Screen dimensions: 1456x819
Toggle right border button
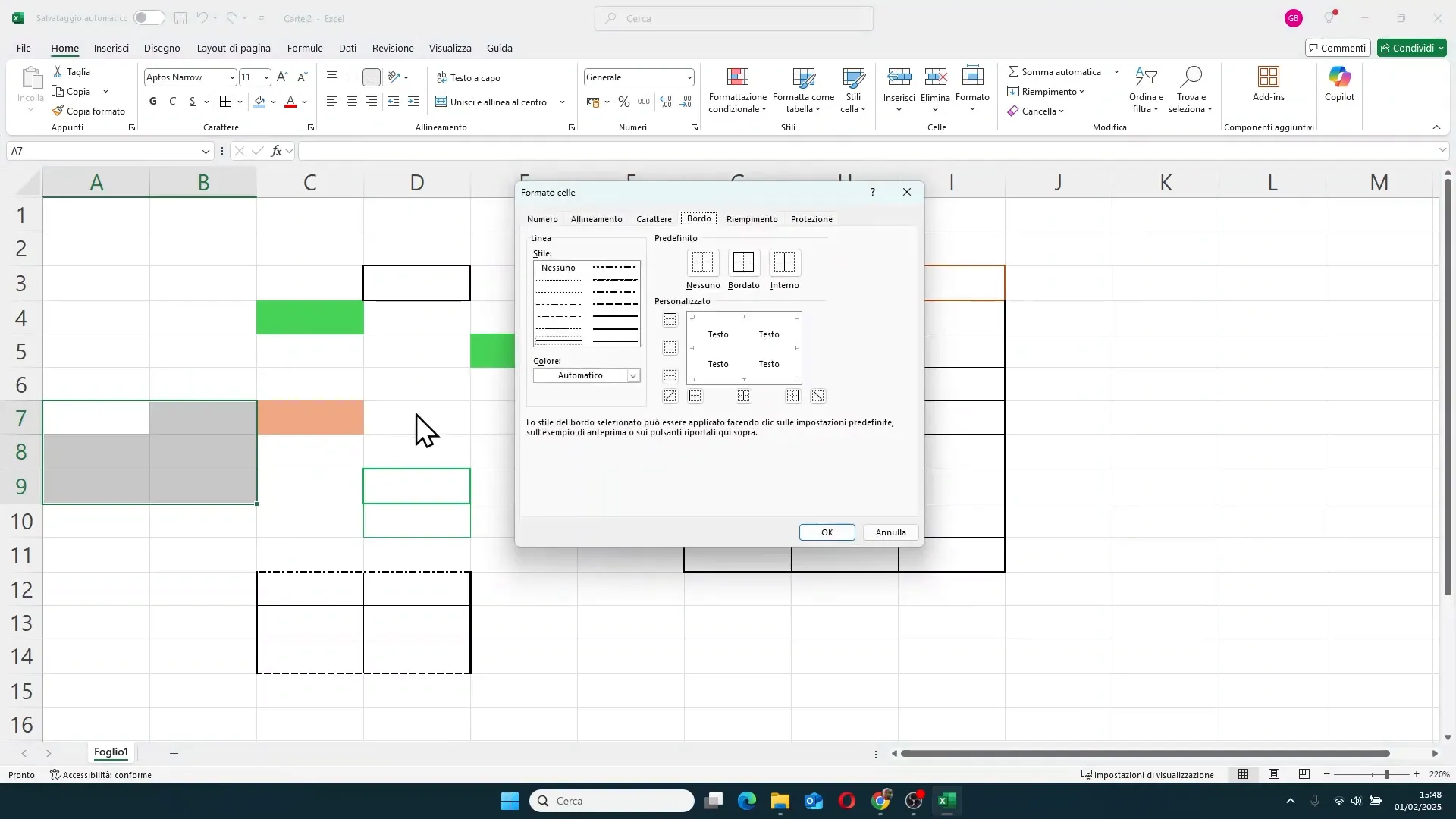pyautogui.click(x=792, y=396)
